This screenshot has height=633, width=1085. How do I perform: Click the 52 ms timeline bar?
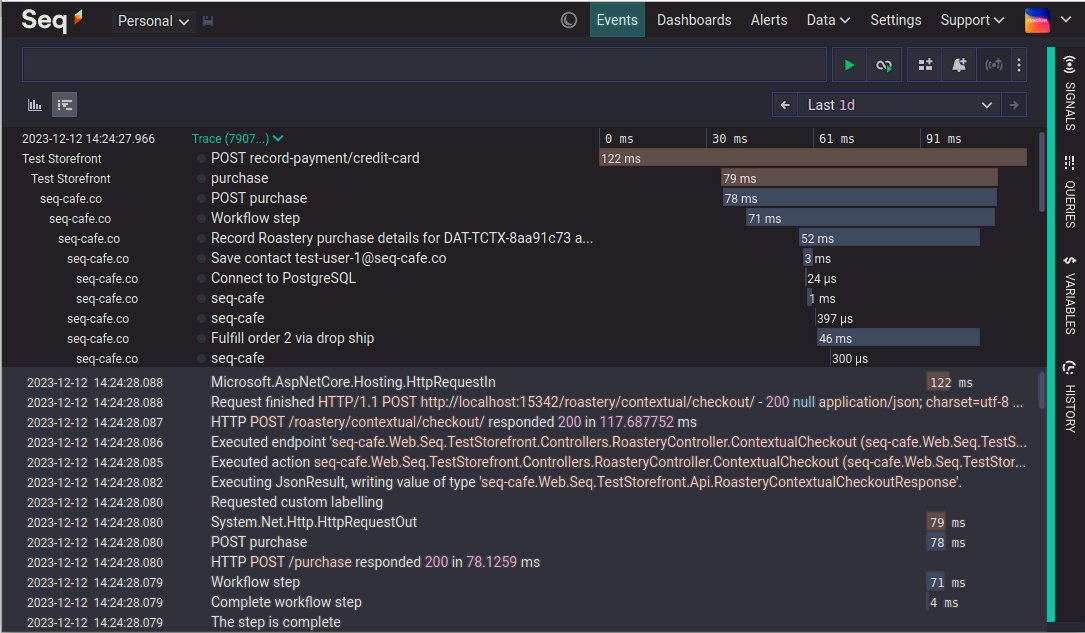pyautogui.click(x=889, y=238)
